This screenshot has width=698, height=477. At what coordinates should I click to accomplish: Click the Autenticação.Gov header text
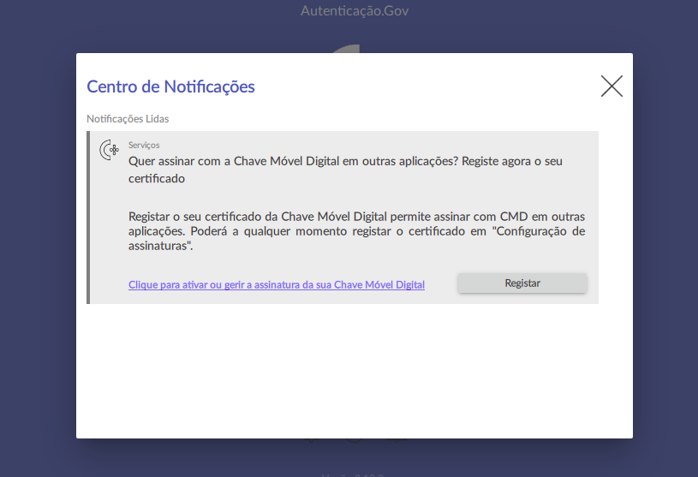point(354,11)
